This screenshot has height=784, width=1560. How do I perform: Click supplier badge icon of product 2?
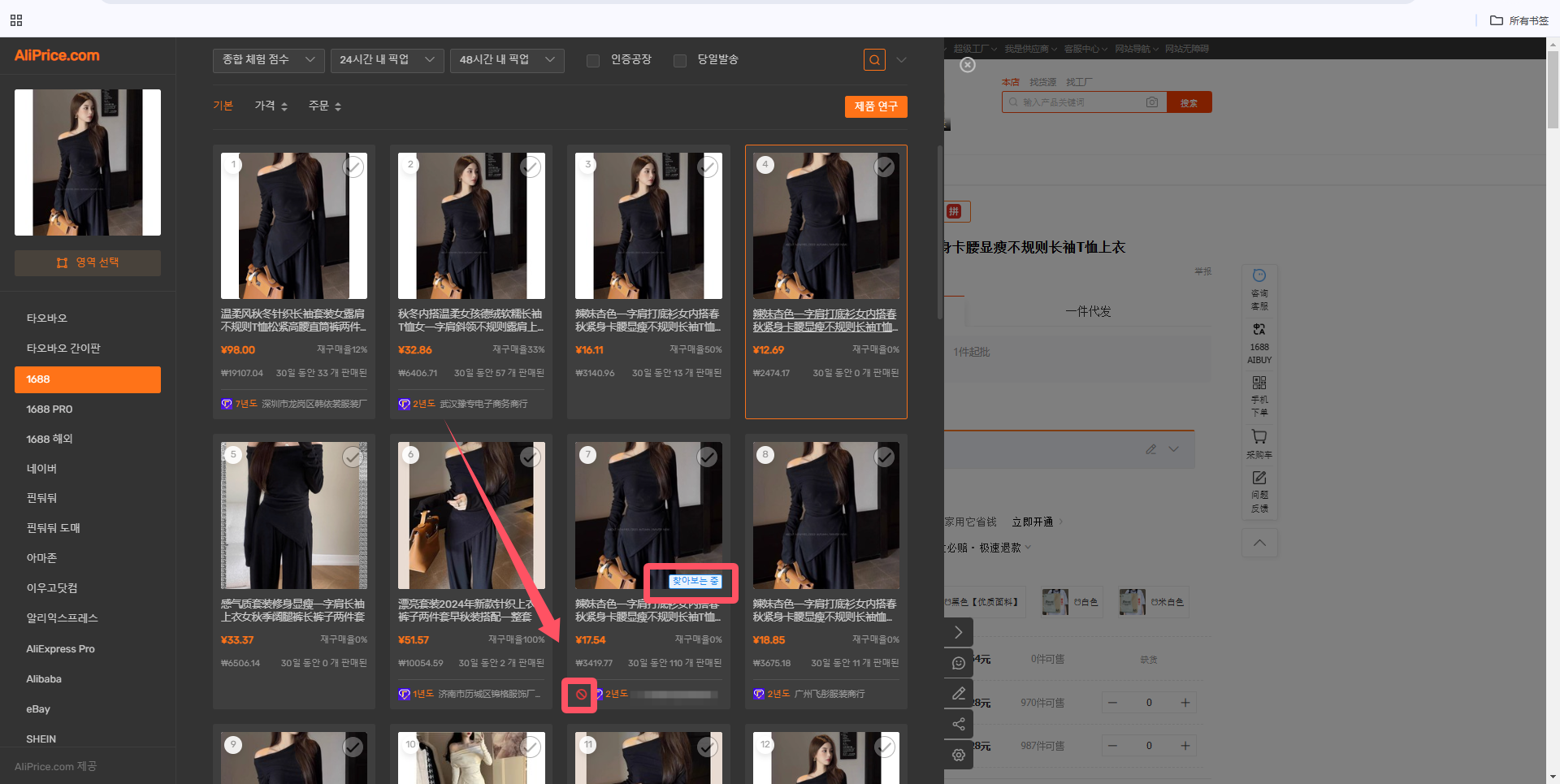(404, 404)
